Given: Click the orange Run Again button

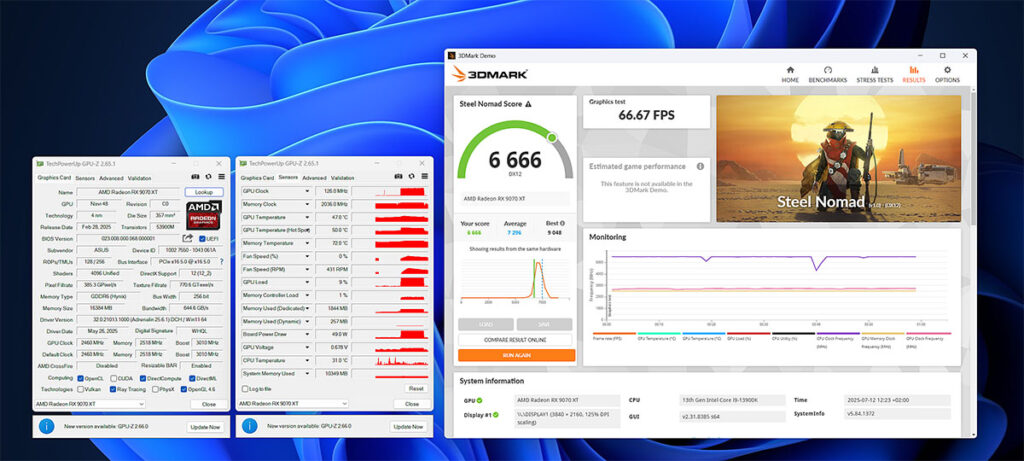Looking at the screenshot, I should [x=517, y=355].
